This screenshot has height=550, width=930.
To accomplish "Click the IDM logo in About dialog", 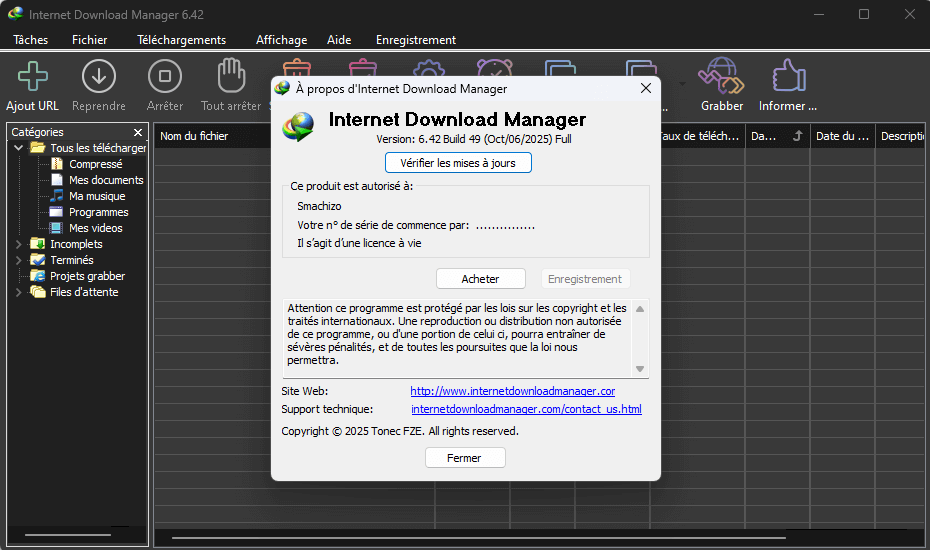I will [x=298, y=127].
